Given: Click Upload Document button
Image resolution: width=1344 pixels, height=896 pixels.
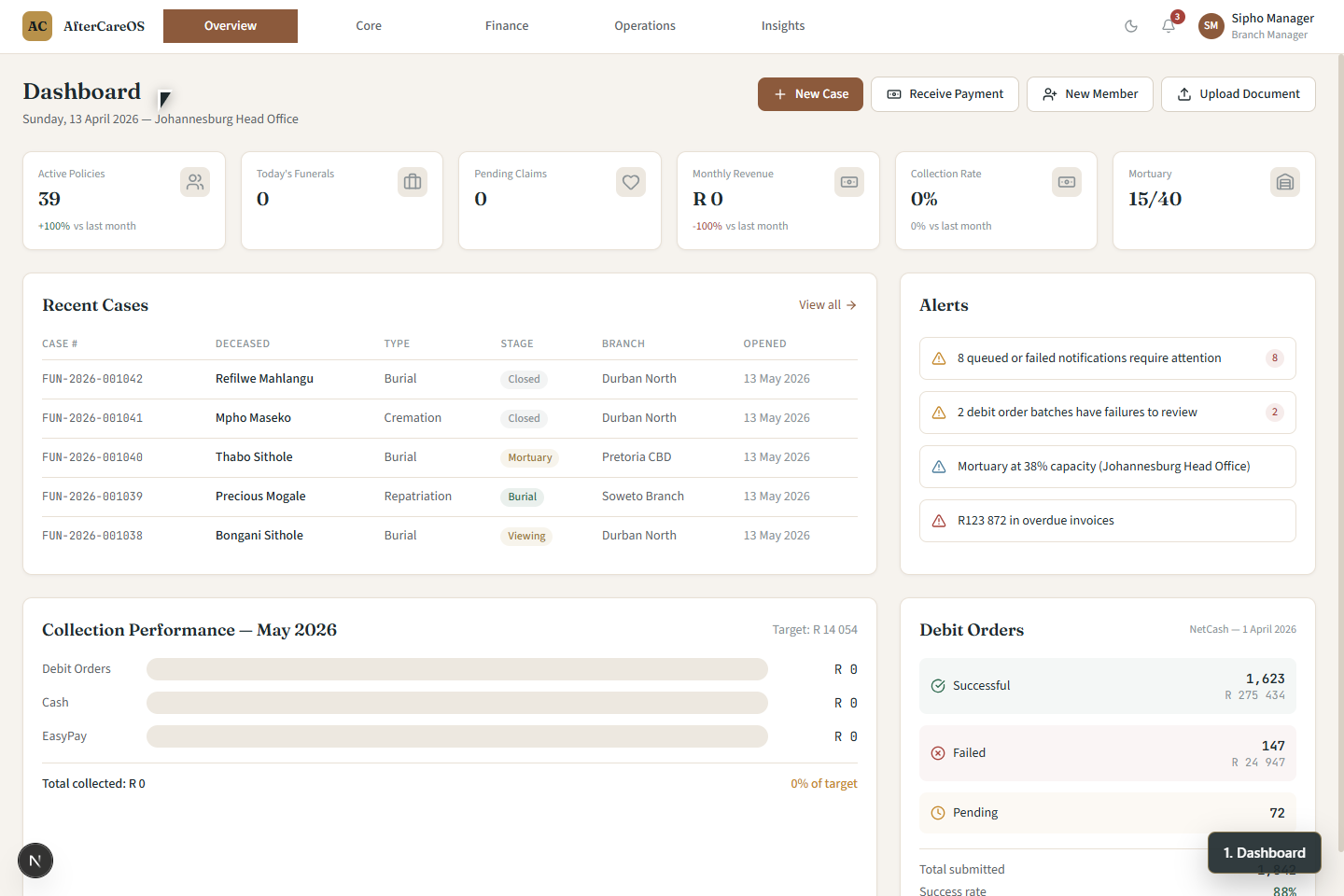Looking at the screenshot, I should 1239,94.
